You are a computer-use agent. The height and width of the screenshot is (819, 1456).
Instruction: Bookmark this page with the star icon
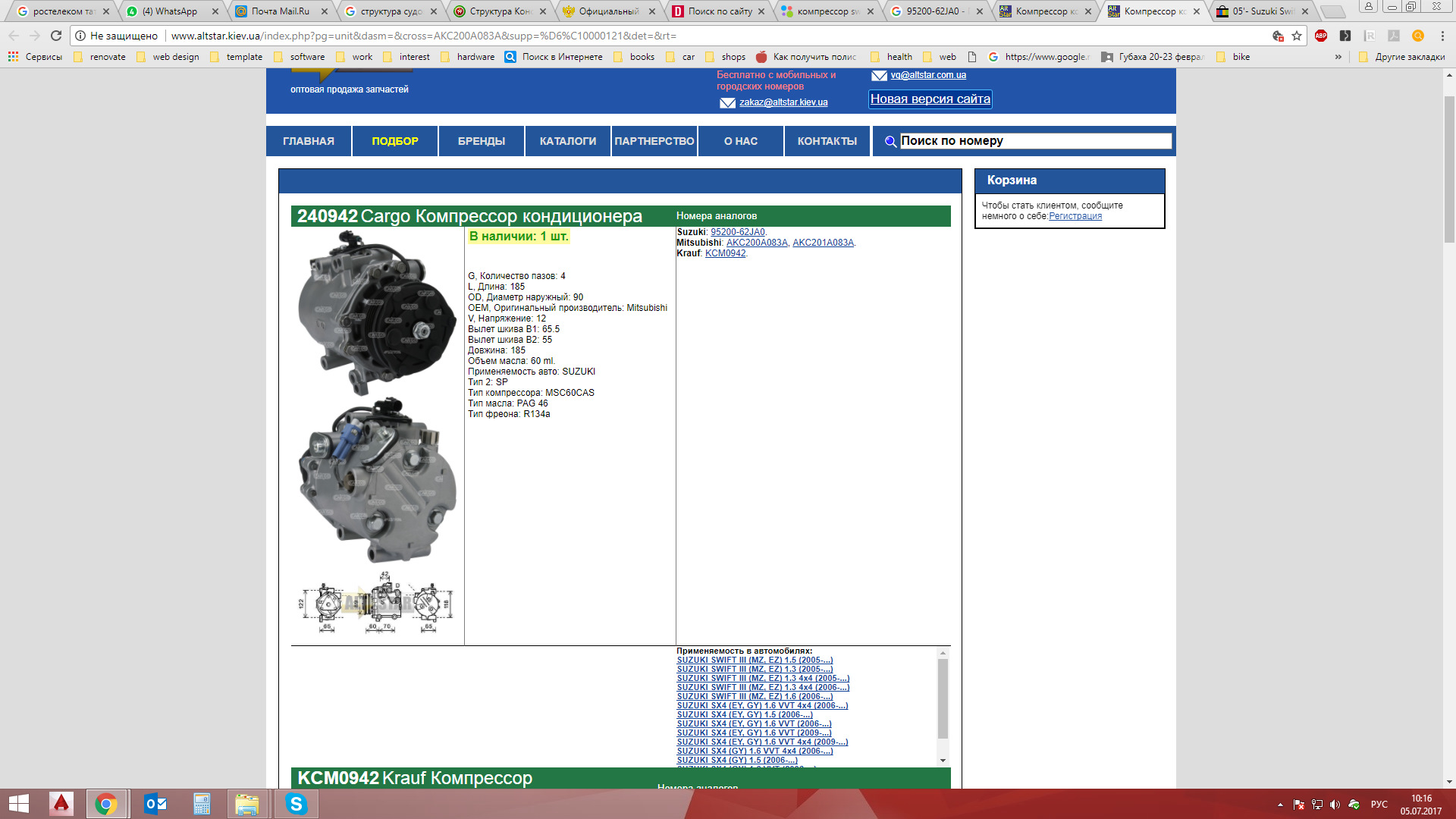[x=1297, y=36]
